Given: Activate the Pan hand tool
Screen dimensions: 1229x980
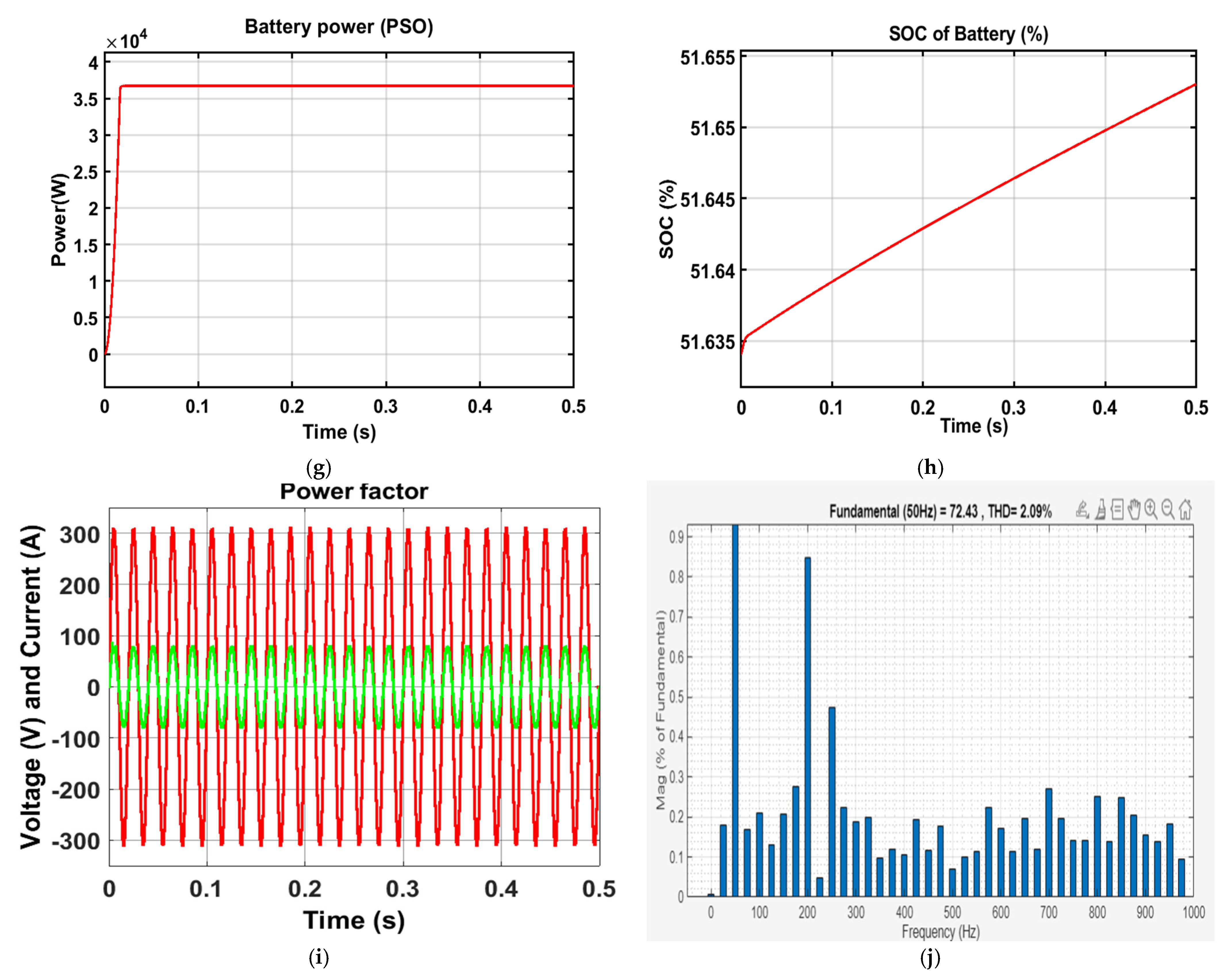Looking at the screenshot, I should click(x=1134, y=509).
